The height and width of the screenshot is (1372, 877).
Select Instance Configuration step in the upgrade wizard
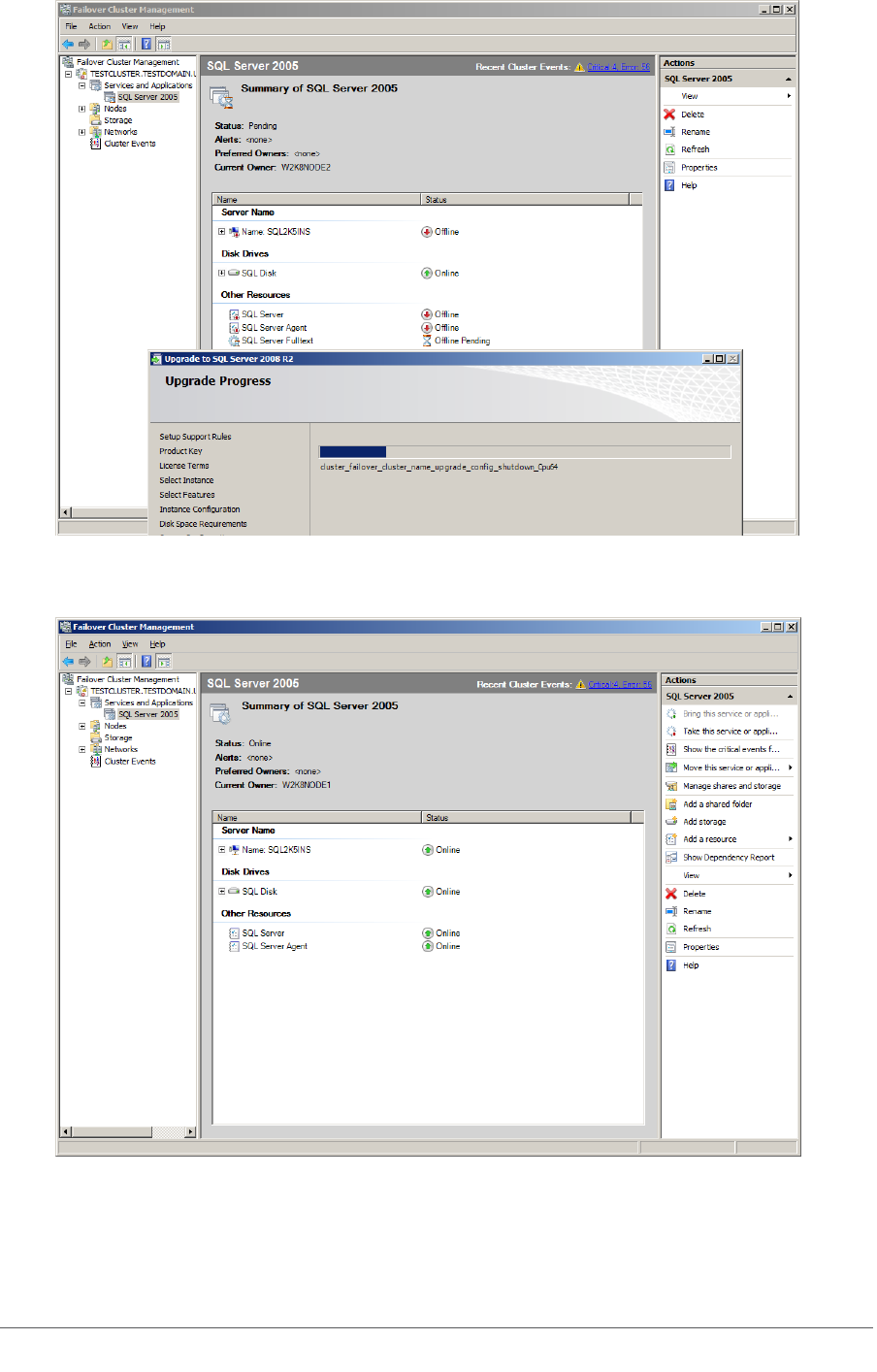[200, 509]
